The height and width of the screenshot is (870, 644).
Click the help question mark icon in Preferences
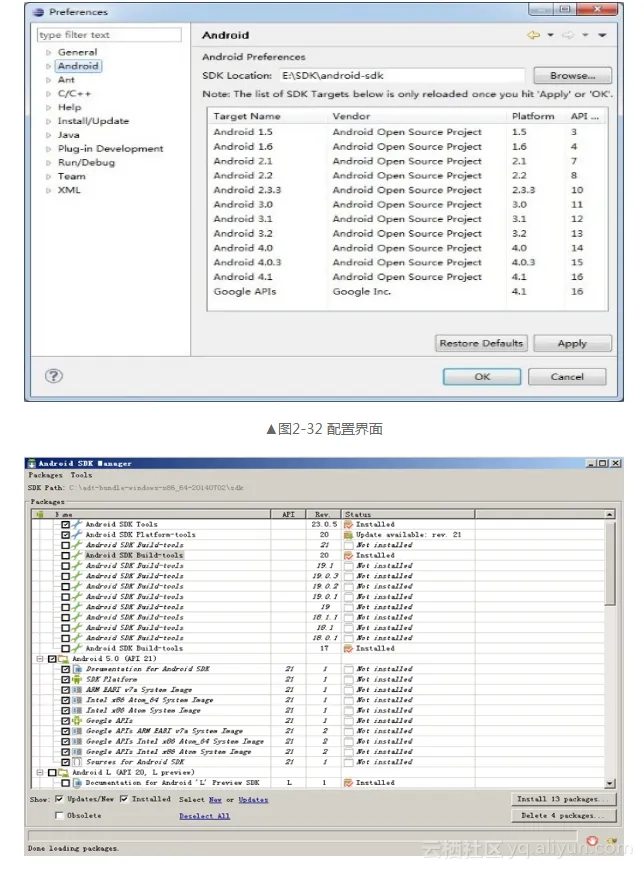point(54,376)
